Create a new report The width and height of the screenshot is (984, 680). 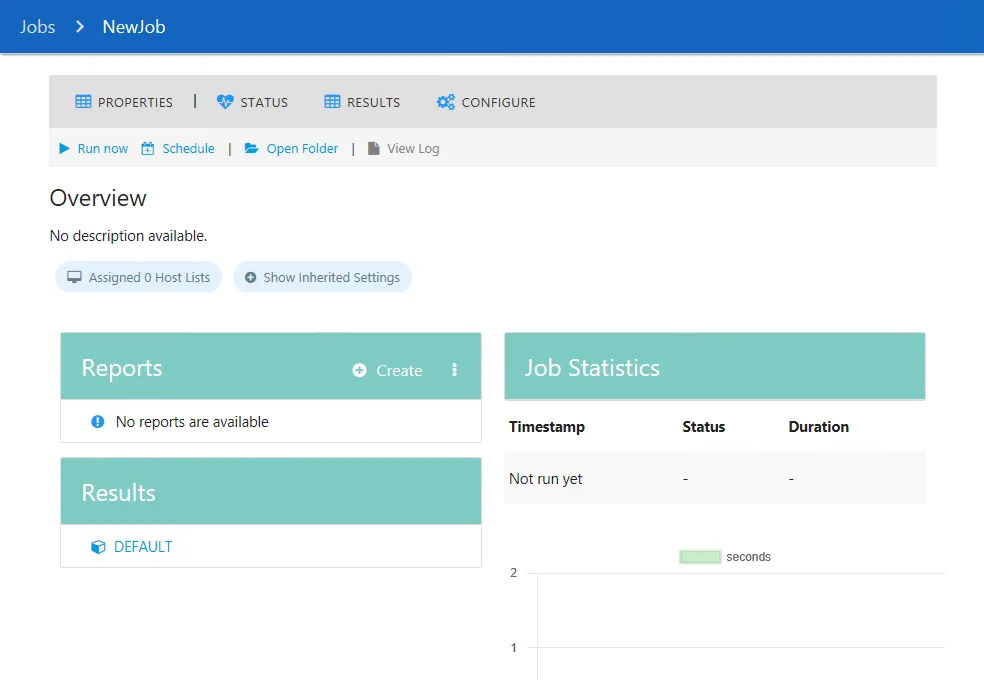387,371
